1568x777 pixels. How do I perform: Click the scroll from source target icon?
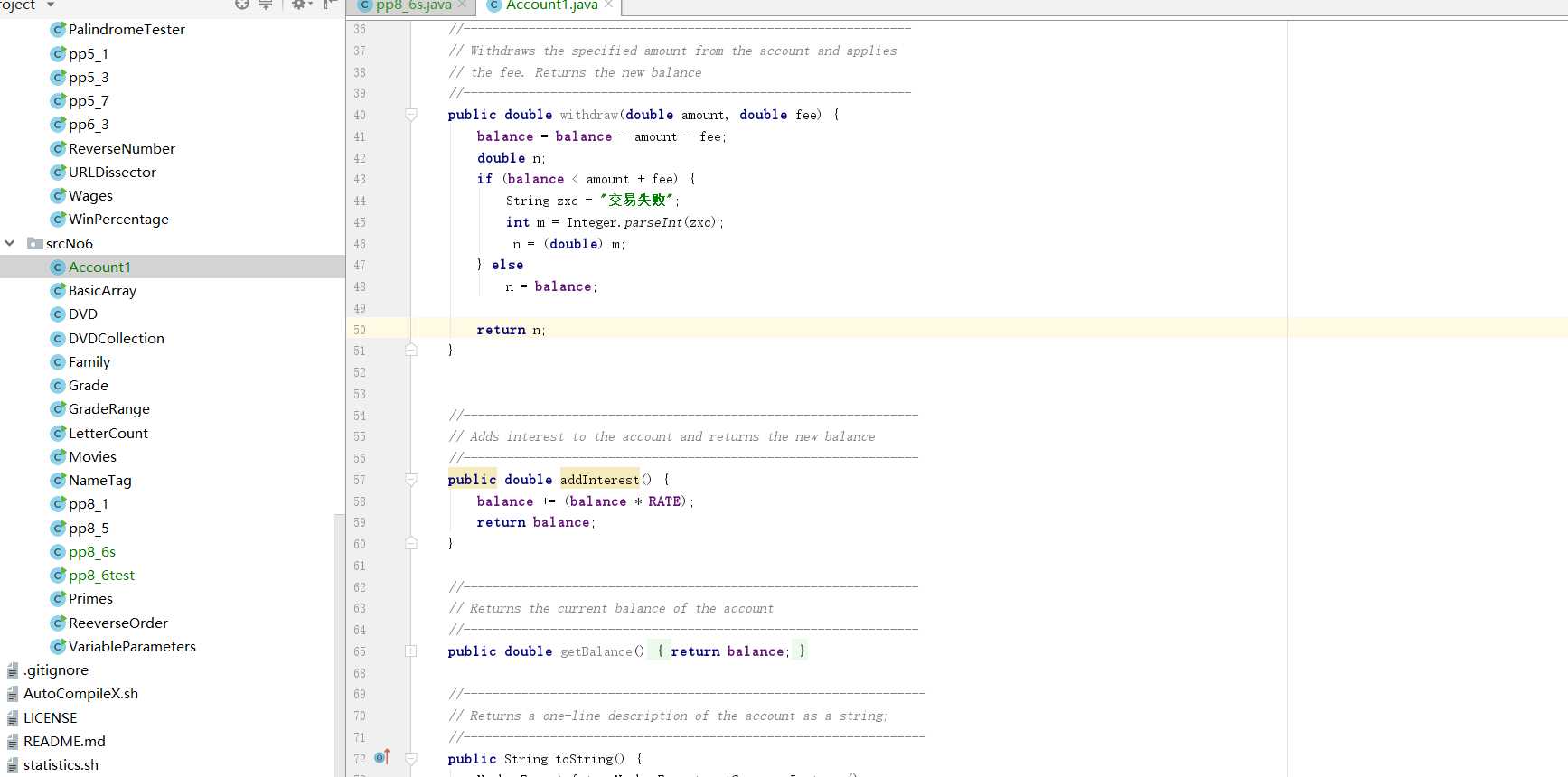[x=241, y=5]
